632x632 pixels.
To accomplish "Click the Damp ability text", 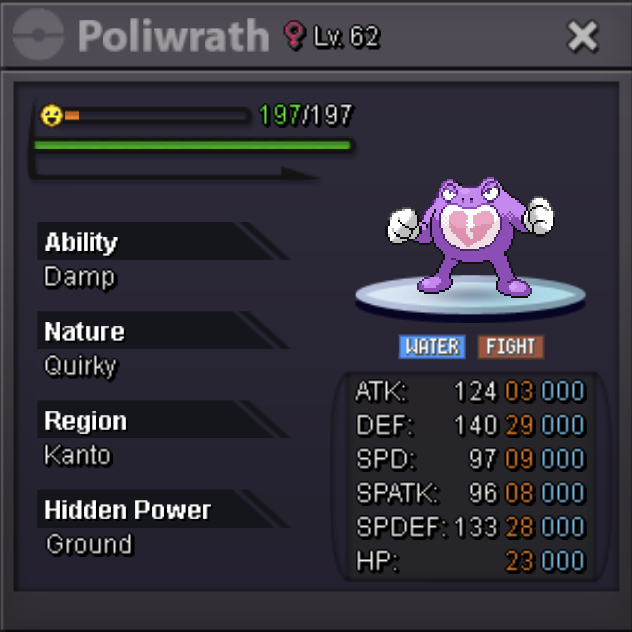I will click(x=80, y=278).
